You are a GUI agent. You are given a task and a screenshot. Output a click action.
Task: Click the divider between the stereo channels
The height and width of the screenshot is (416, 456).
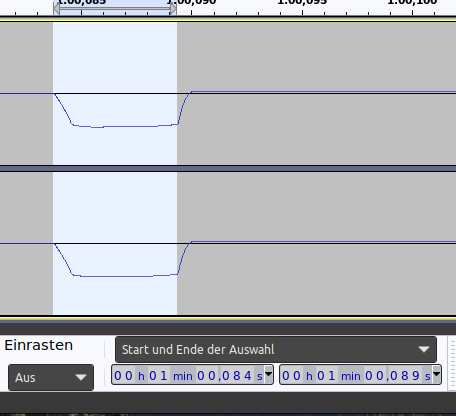[x=228, y=168]
